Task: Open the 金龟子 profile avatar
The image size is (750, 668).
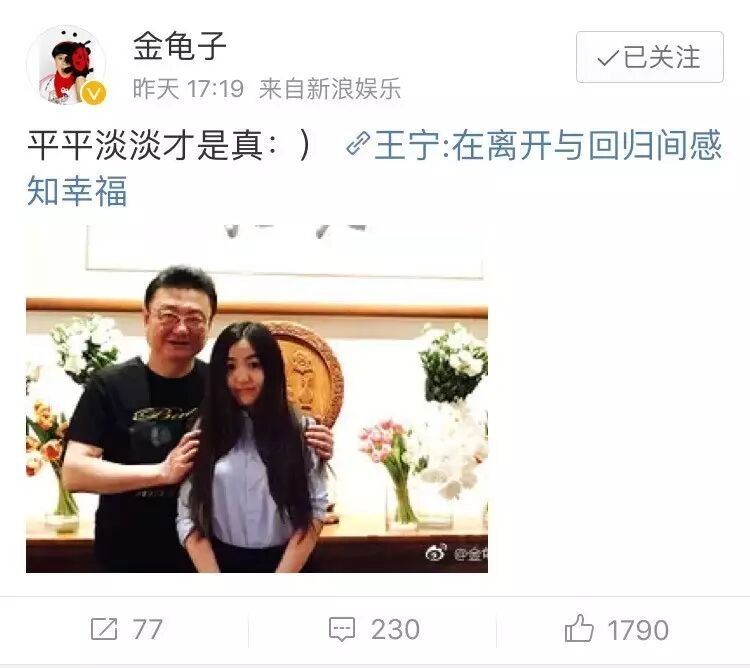Action: pos(67,65)
